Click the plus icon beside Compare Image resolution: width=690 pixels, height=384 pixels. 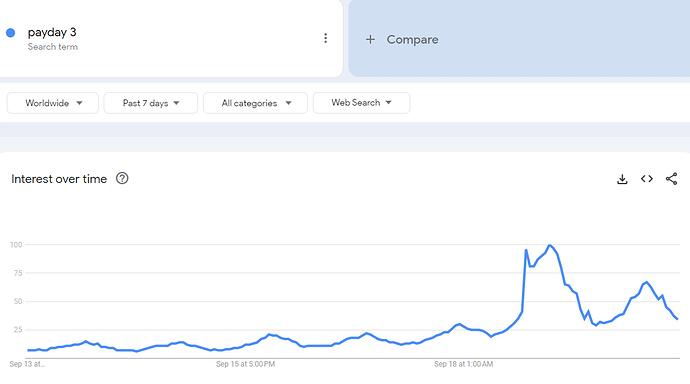point(371,40)
